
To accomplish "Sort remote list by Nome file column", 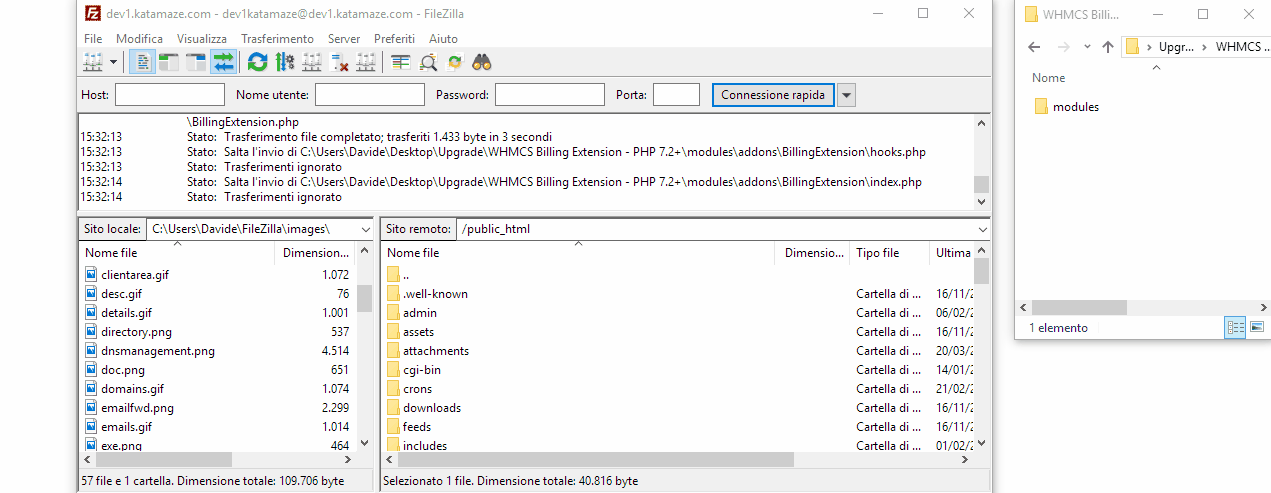I will tap(578, 253).
